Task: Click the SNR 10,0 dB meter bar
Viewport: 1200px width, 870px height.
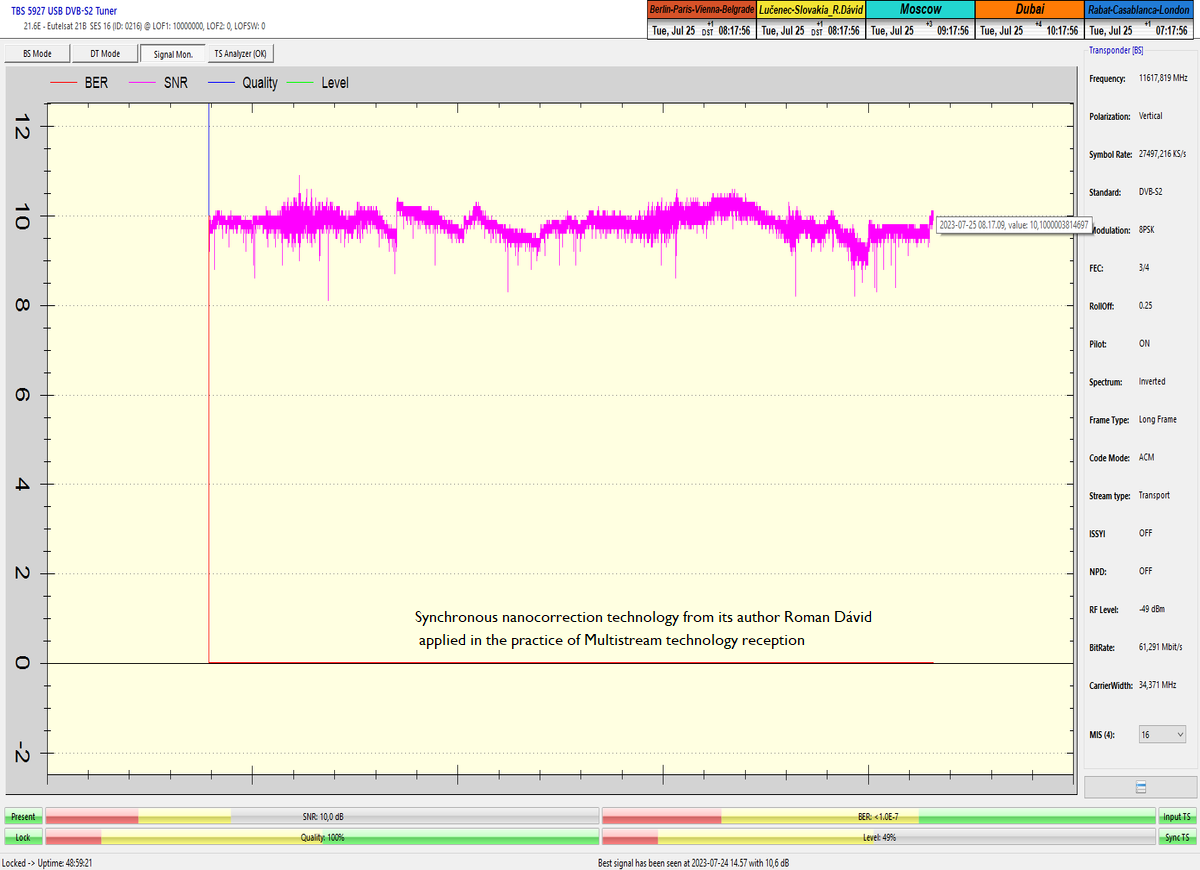Action: tap(322, 816)
